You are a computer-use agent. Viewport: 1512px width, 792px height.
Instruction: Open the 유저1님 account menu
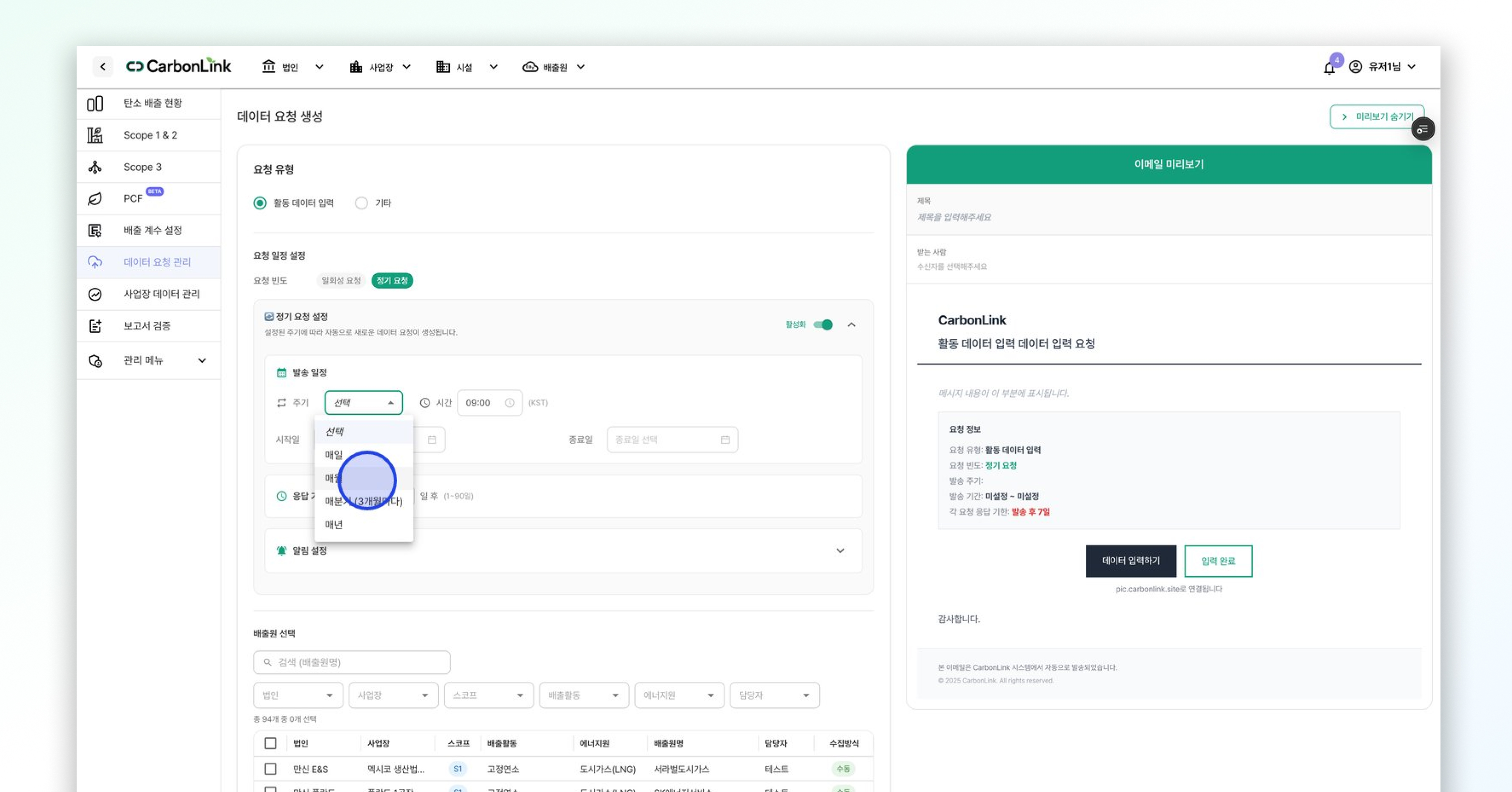coord(1383,67)
